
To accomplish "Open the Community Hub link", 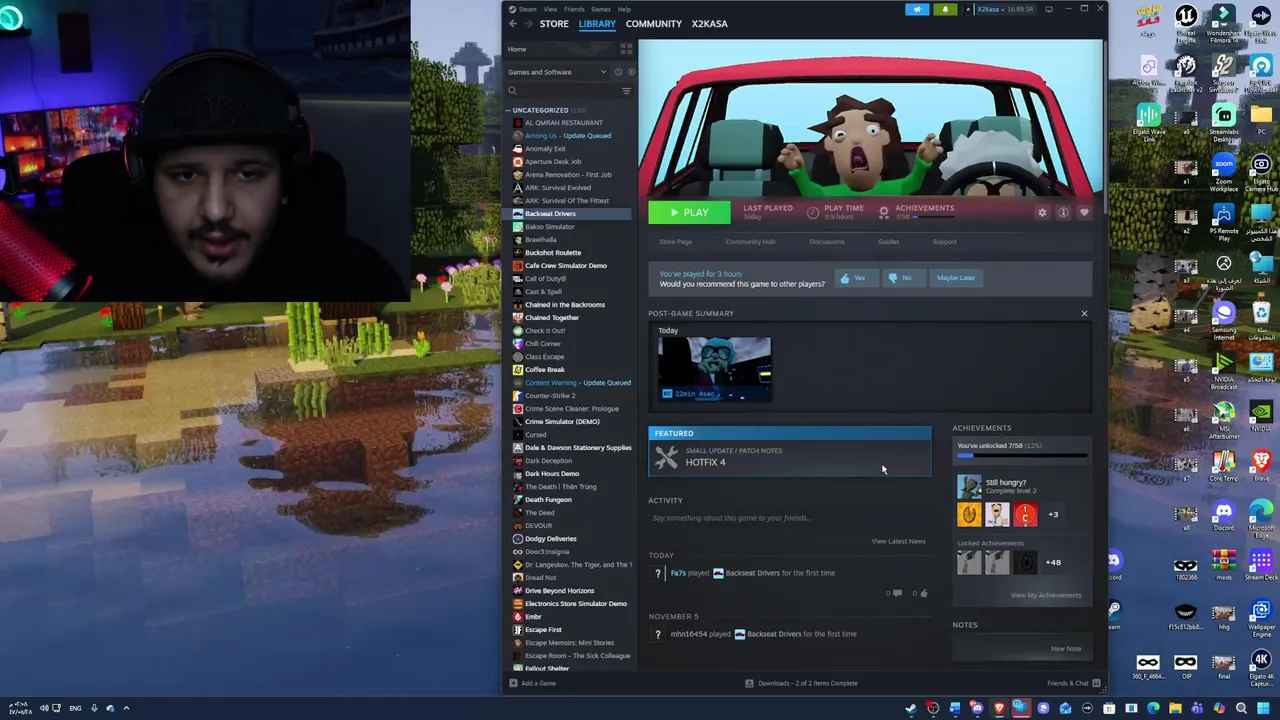I will [x=750, y=242].
